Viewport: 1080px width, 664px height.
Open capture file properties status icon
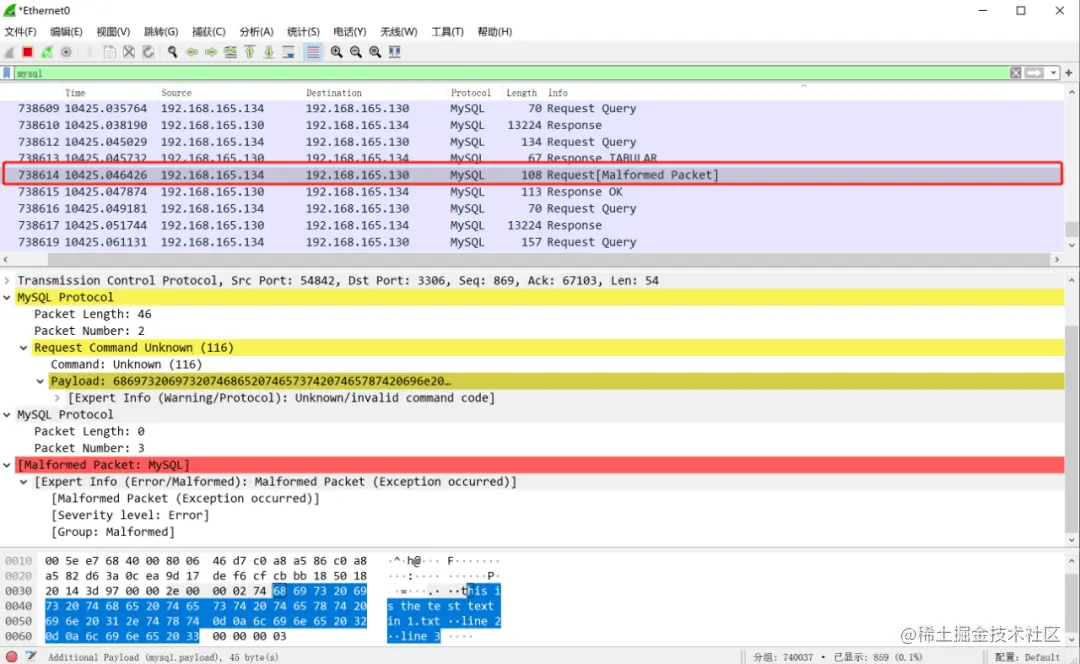pyautogui.click(x=31, y=656)
